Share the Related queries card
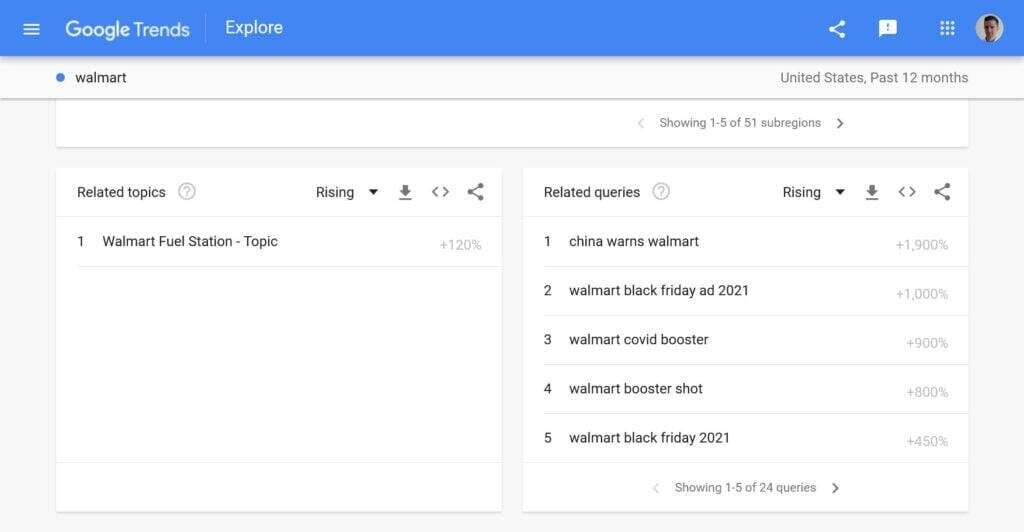 tap(942, 192)
